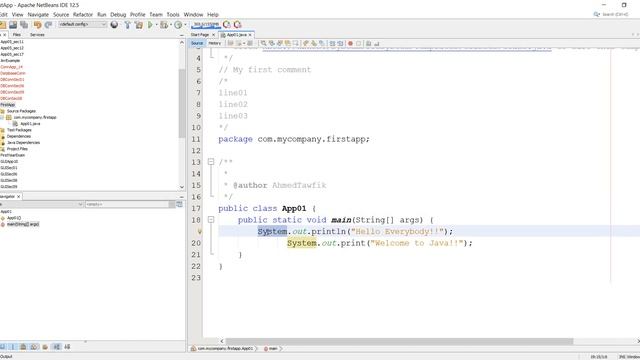Select the Java Dependencies node

[x=23, y=142]
